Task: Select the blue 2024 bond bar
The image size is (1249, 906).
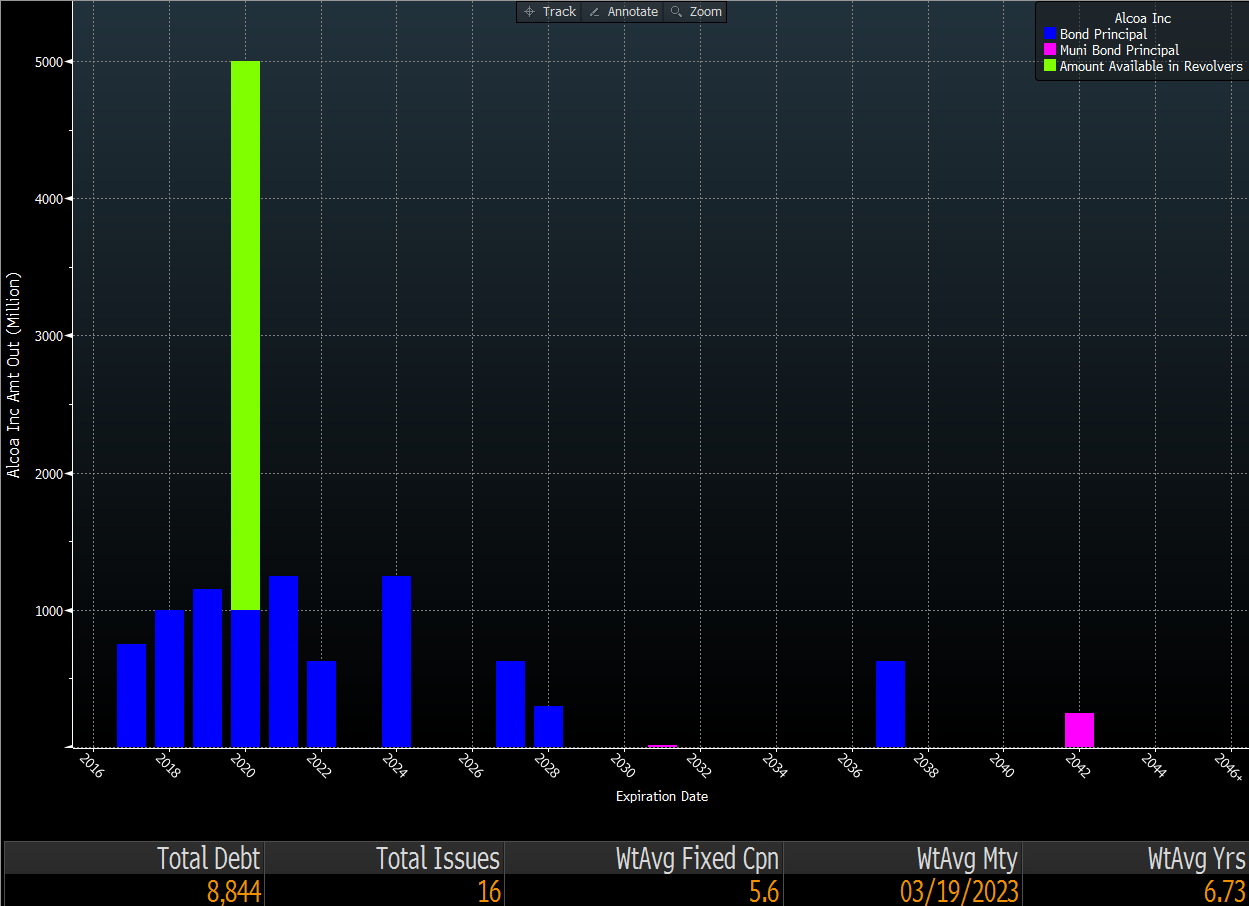Action: point(397,661)
